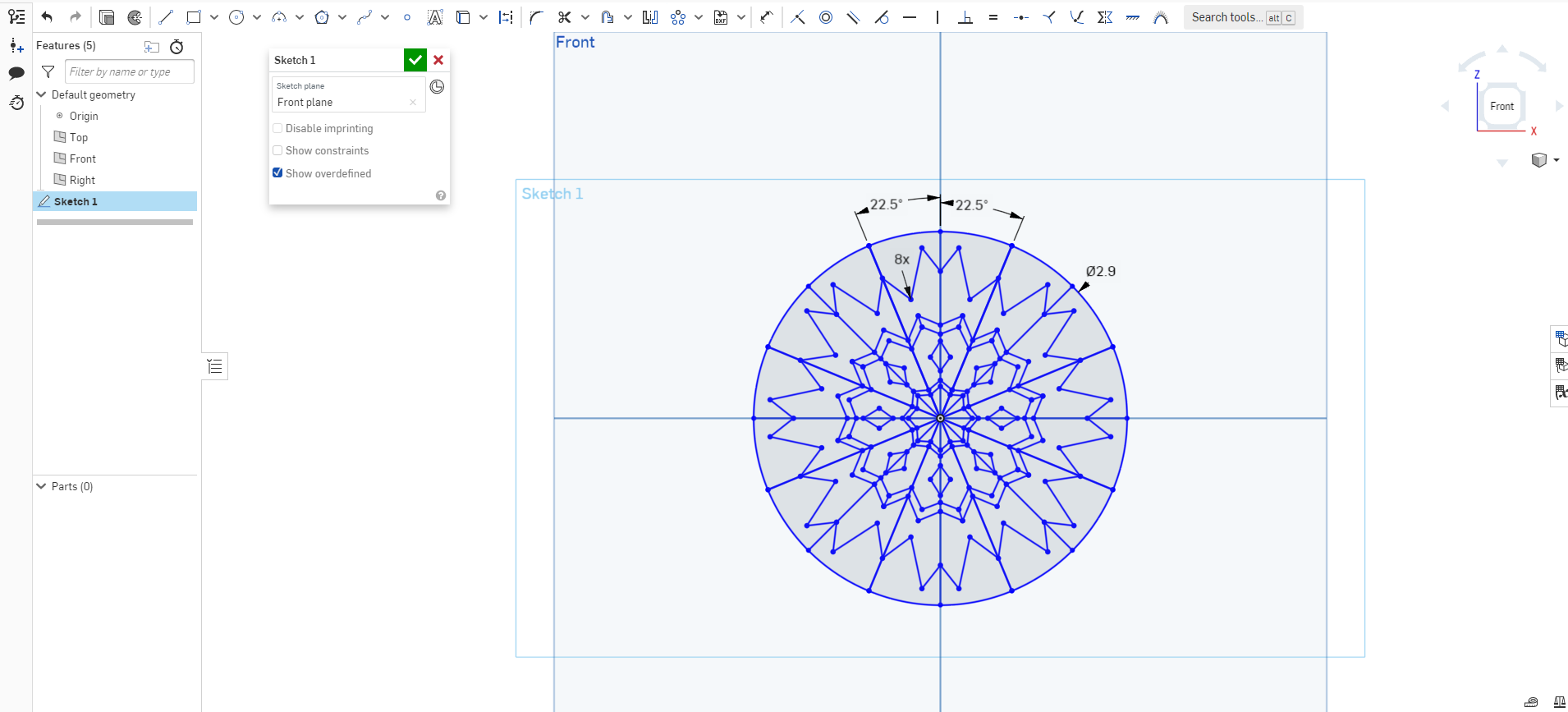Select the Text tool
This screenshot has height=712, width=1568.
(435, 17)
